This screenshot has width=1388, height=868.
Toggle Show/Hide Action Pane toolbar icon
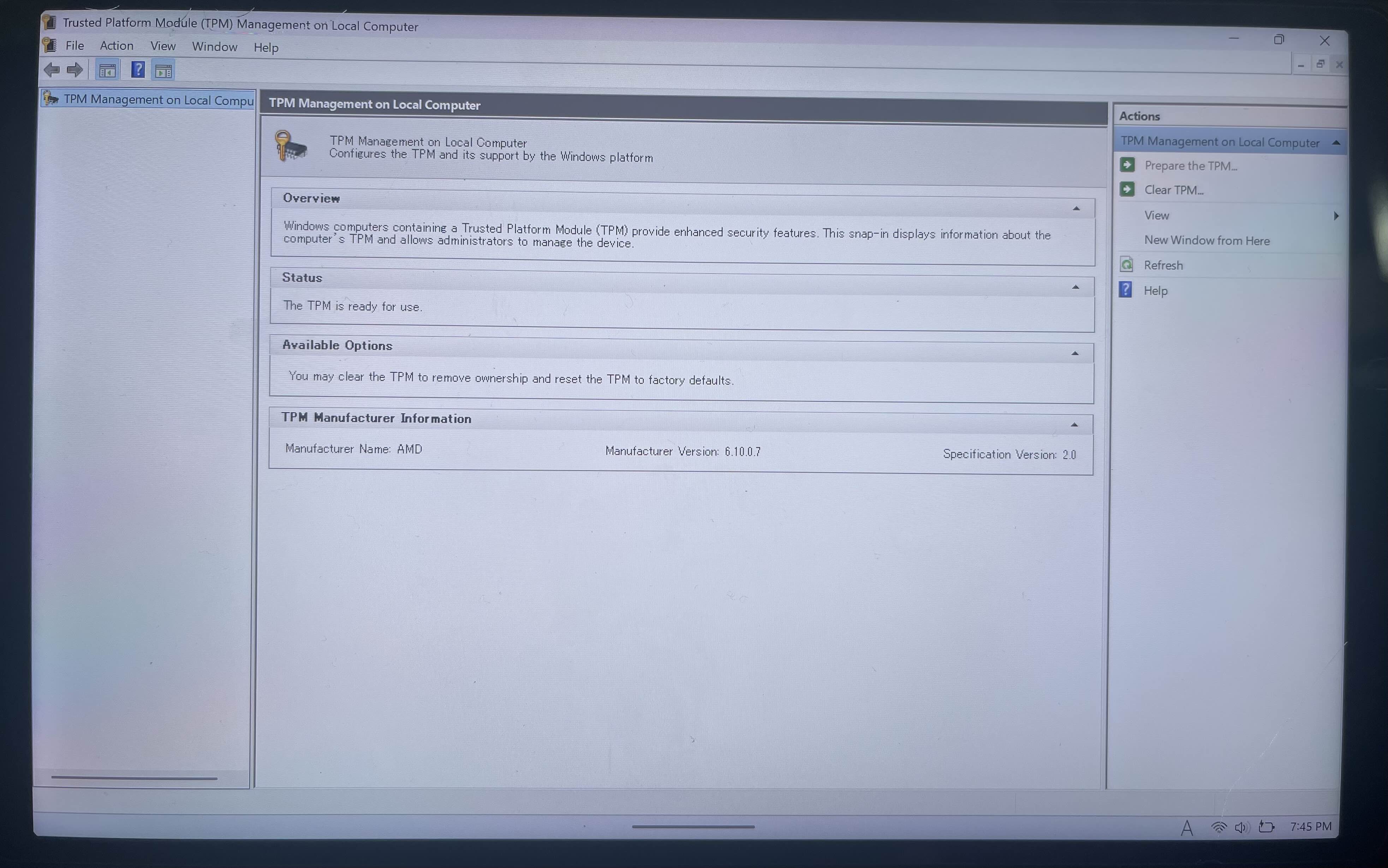[164, 71]
